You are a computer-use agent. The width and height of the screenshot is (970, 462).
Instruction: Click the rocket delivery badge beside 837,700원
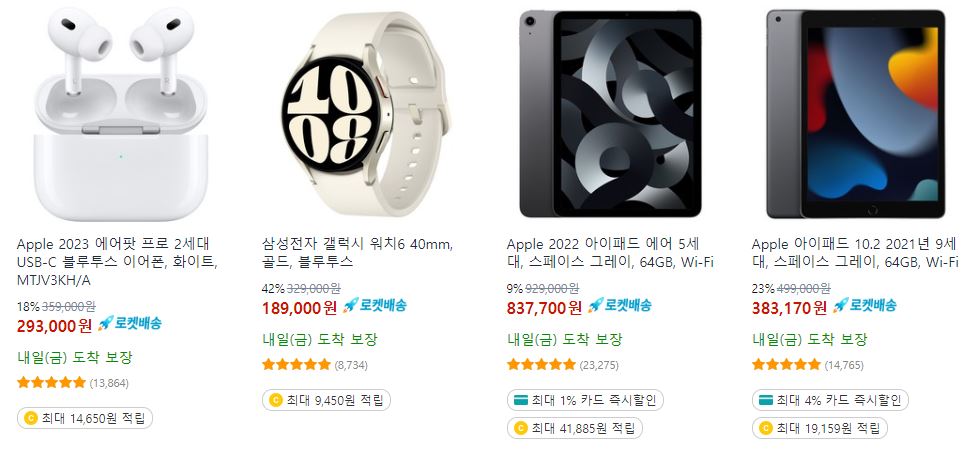click(x=619, y=305)
